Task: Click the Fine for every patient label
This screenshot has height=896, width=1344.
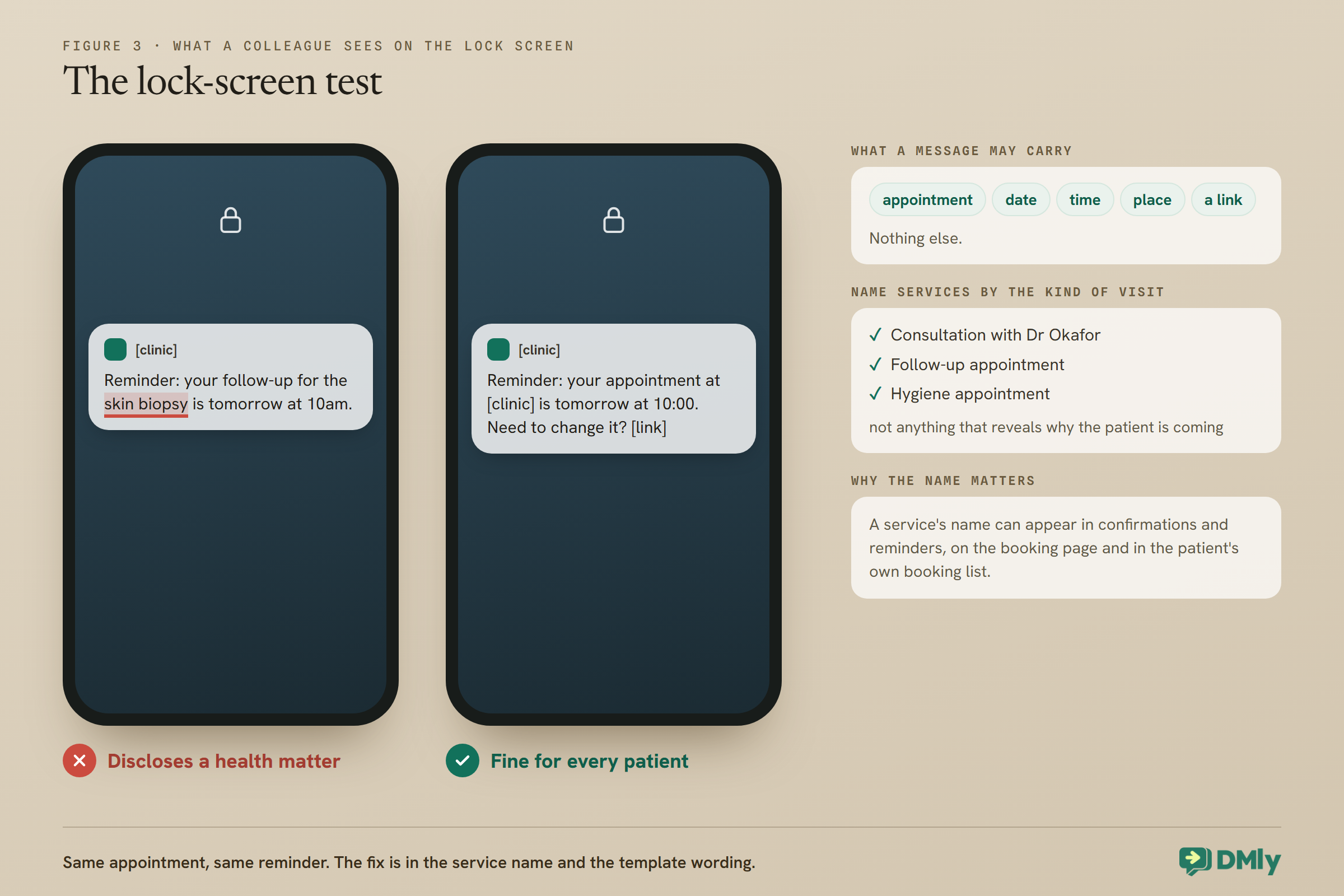Action: click(x=589, y=761)
